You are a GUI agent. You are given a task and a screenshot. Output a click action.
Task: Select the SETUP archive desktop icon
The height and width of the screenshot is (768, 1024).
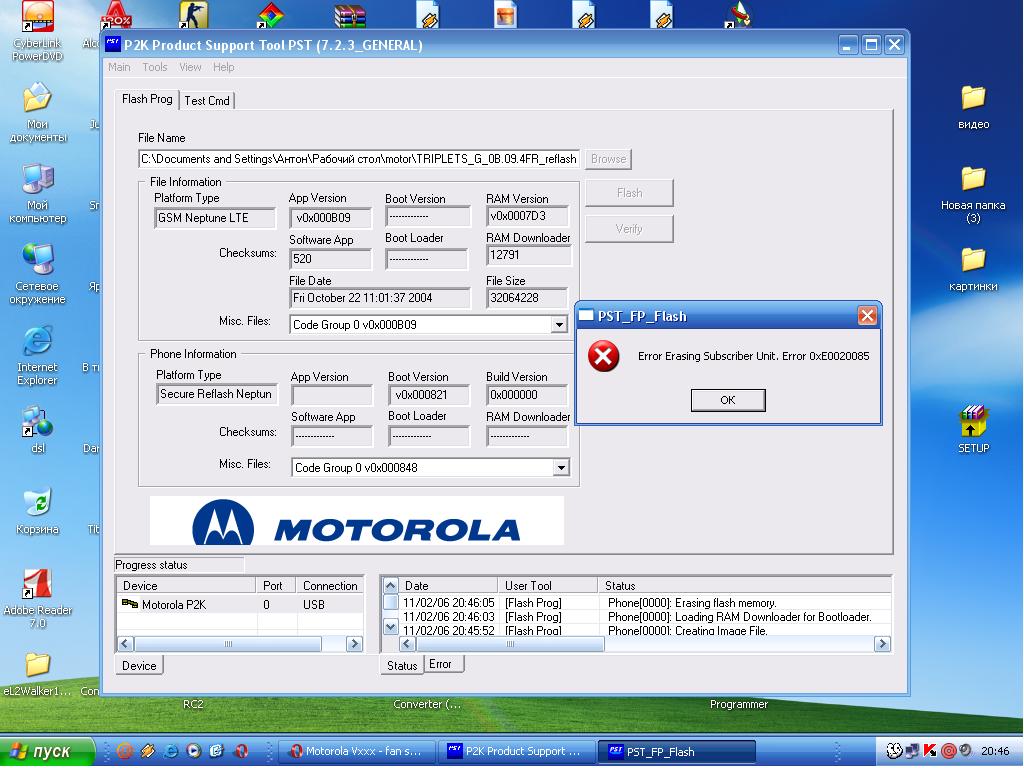click(973, 429)
